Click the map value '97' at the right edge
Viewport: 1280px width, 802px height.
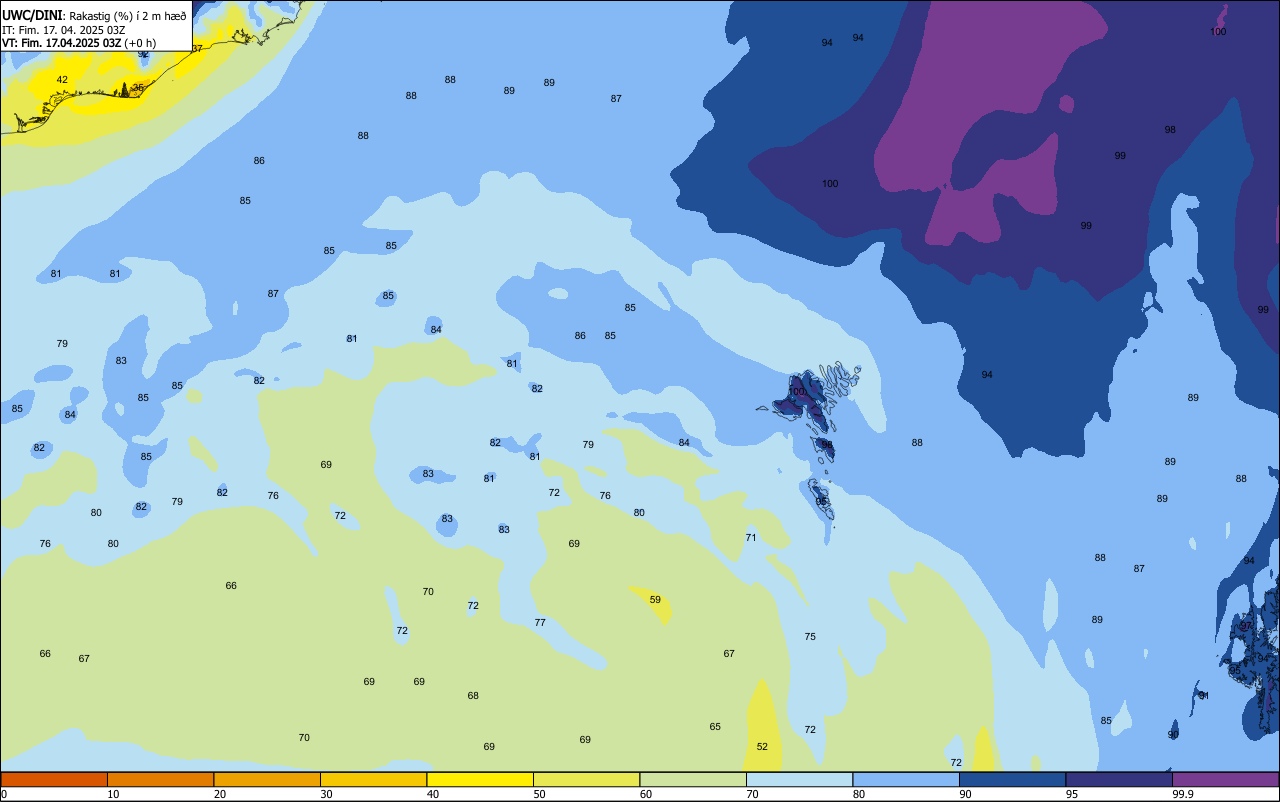(1246, 625)
